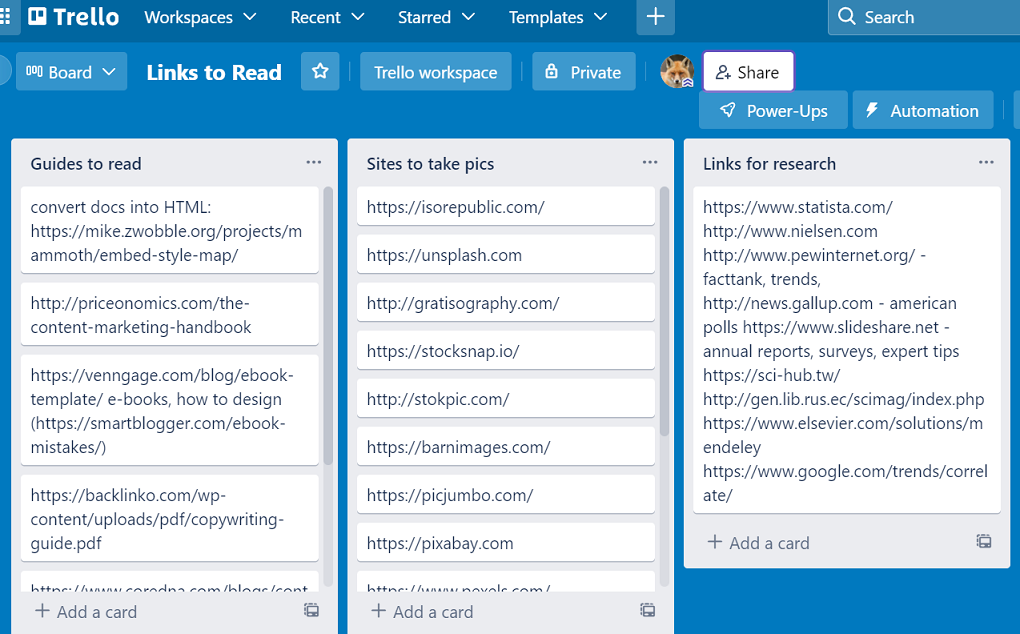Open Power-Ups
This screenshot has width=1020, height=634.
tap(773, 111)
